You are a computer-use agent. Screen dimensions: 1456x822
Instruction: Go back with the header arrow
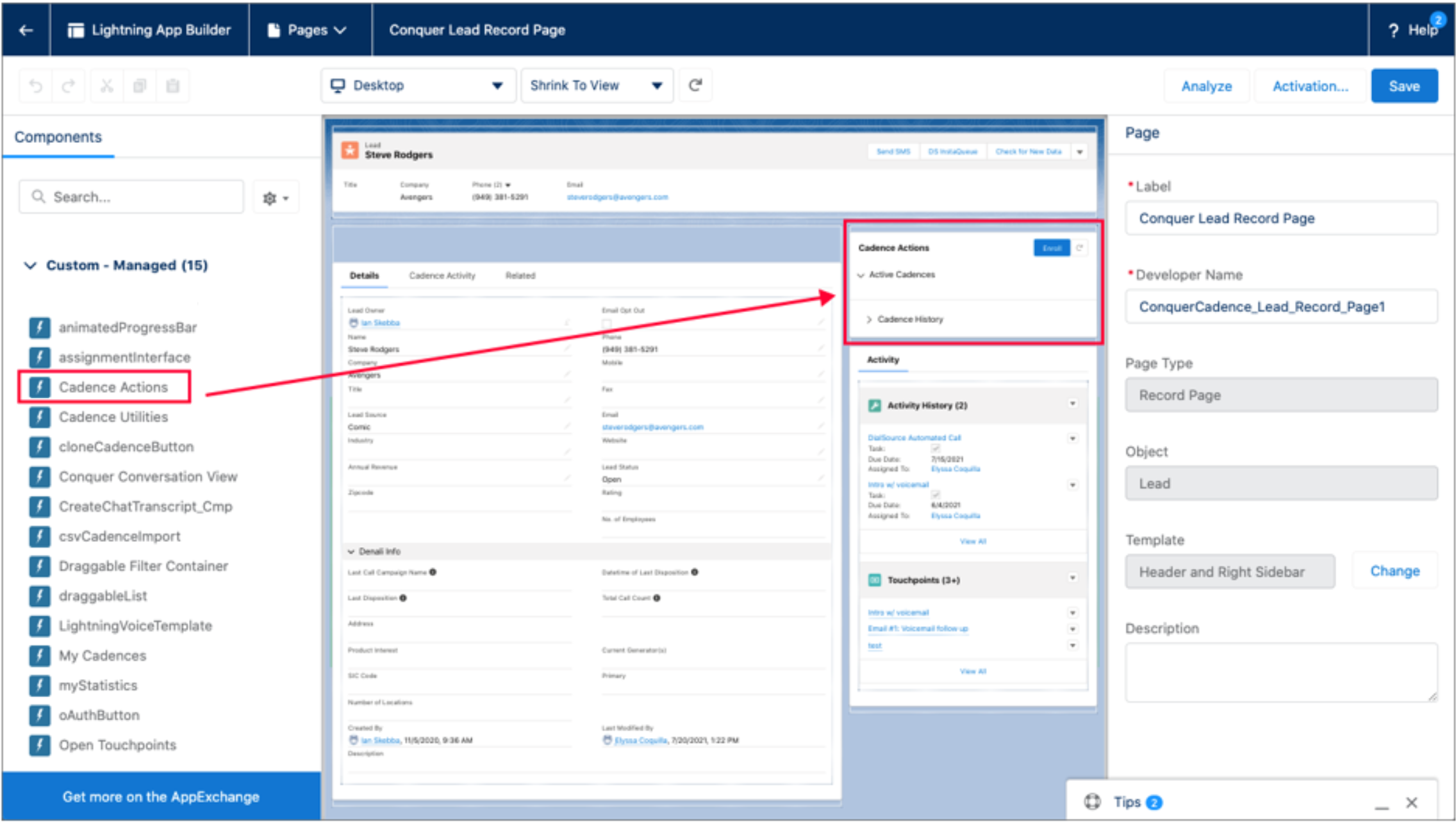tap(26, 30)
